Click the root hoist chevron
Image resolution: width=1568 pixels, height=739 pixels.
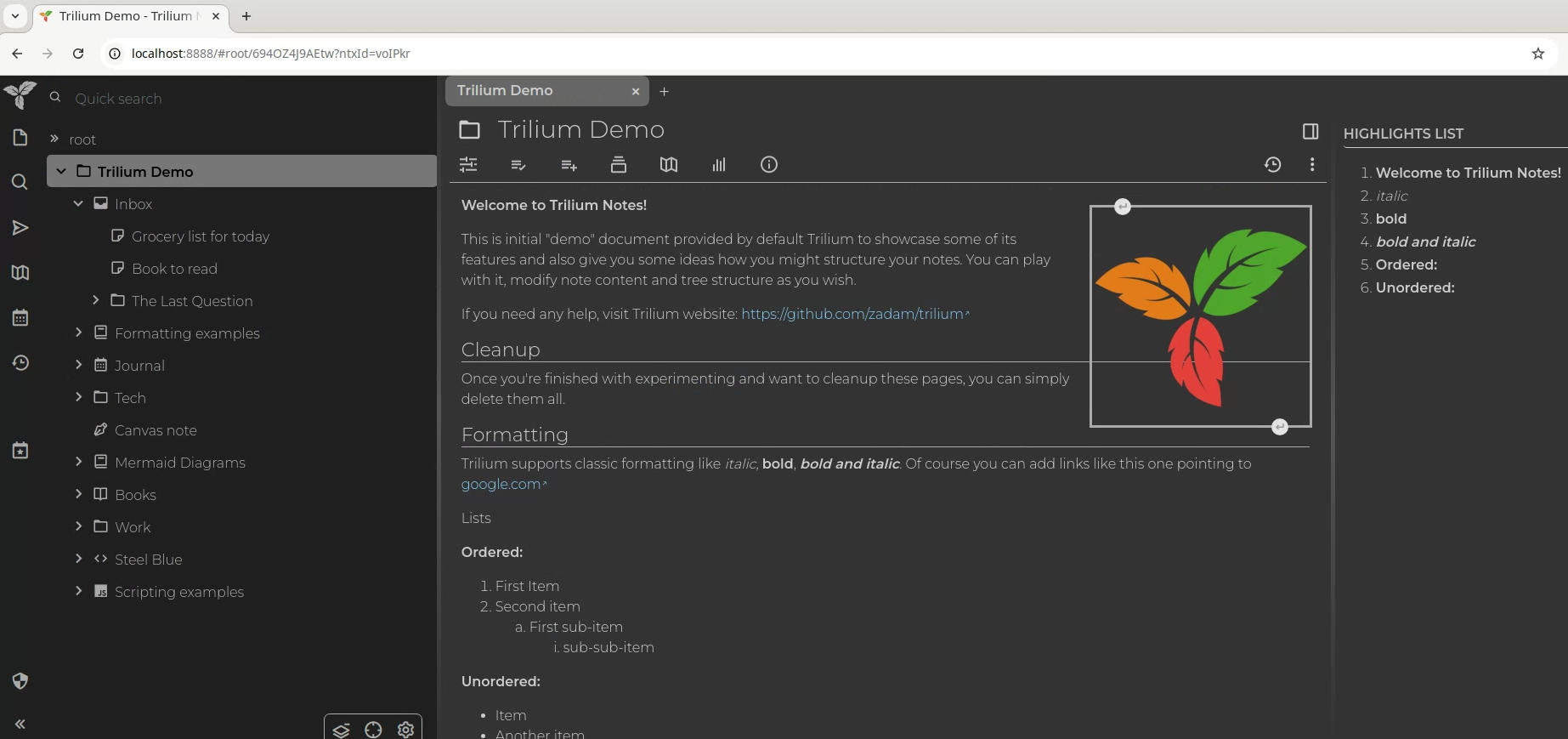click(x=54, y=139)
